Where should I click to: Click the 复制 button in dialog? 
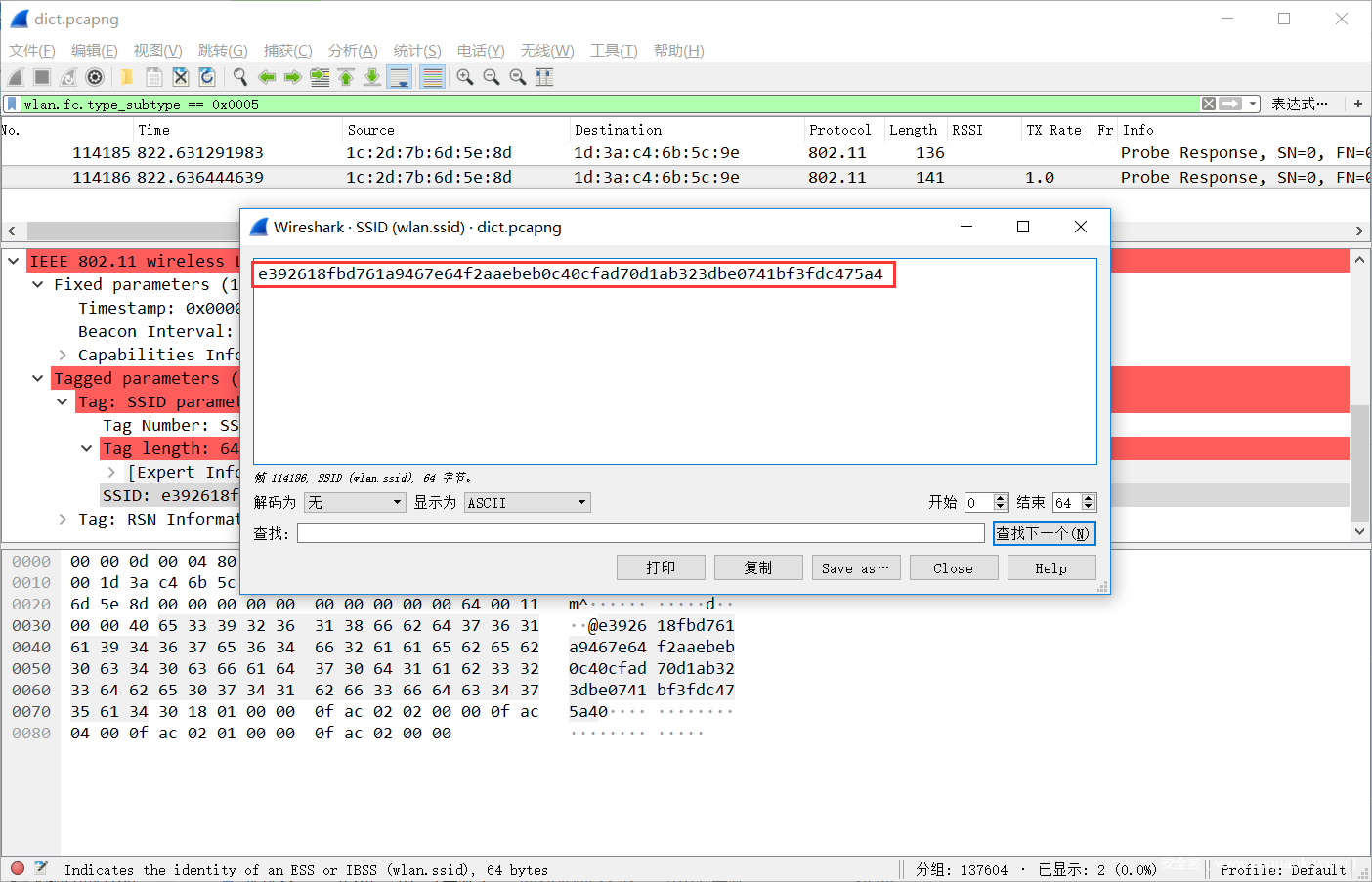click(758, 567)
